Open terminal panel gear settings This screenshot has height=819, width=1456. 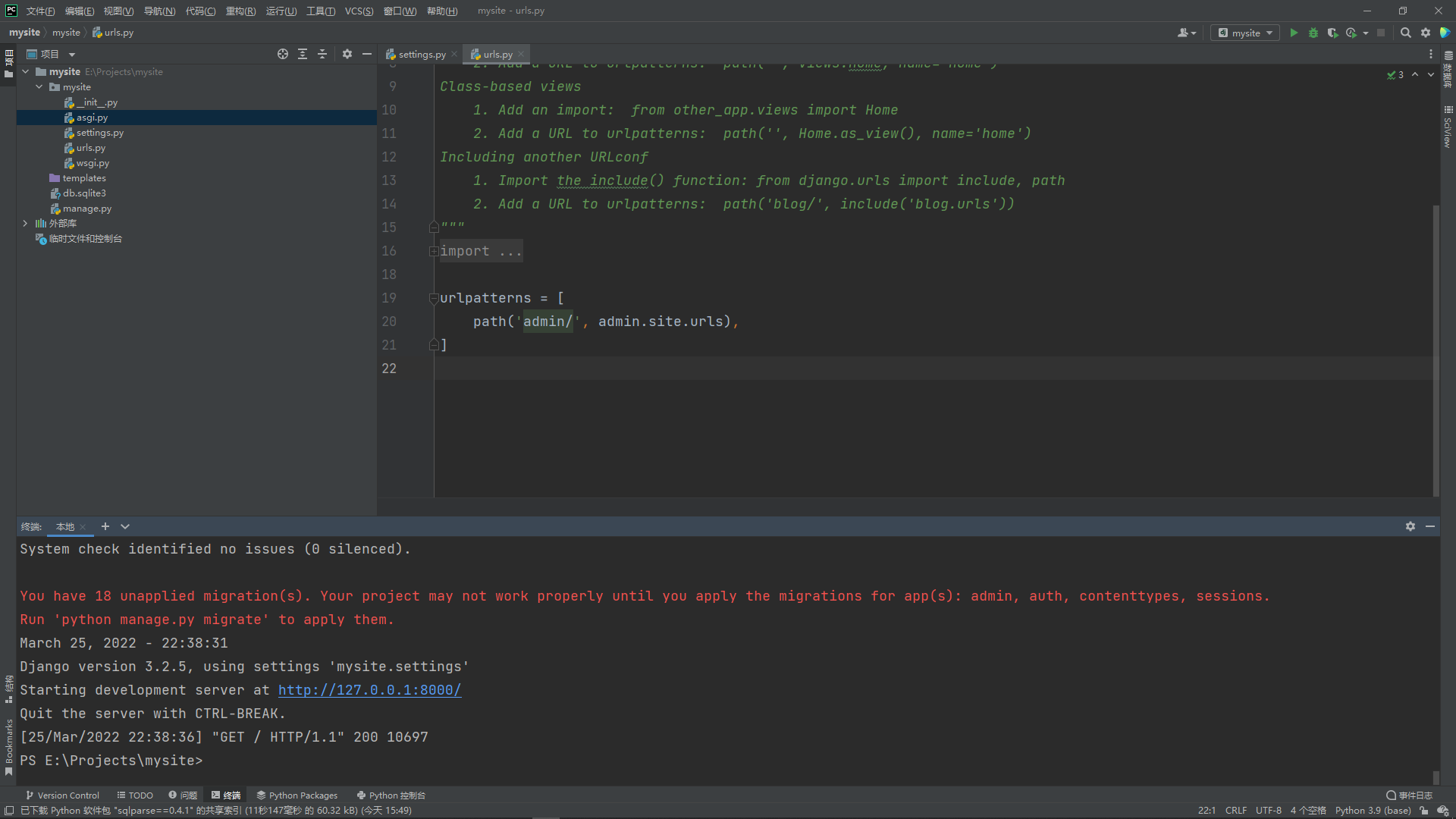coord(1410,526)
